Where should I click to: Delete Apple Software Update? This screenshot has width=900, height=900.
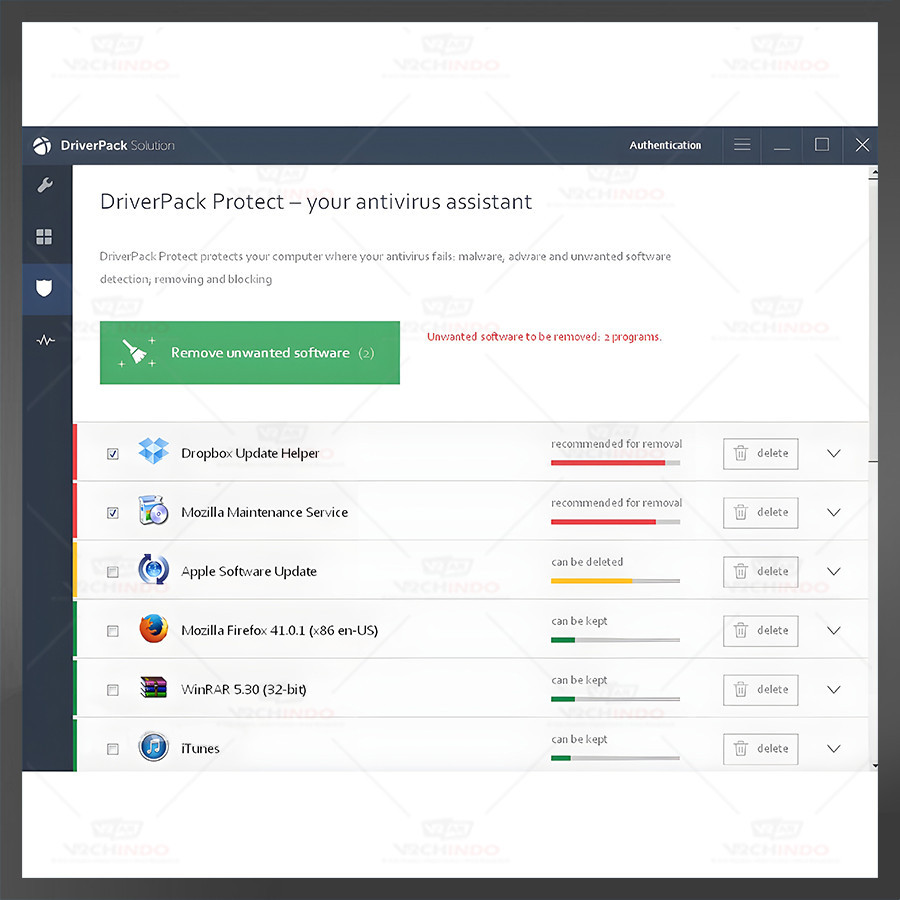coord(761,572)
